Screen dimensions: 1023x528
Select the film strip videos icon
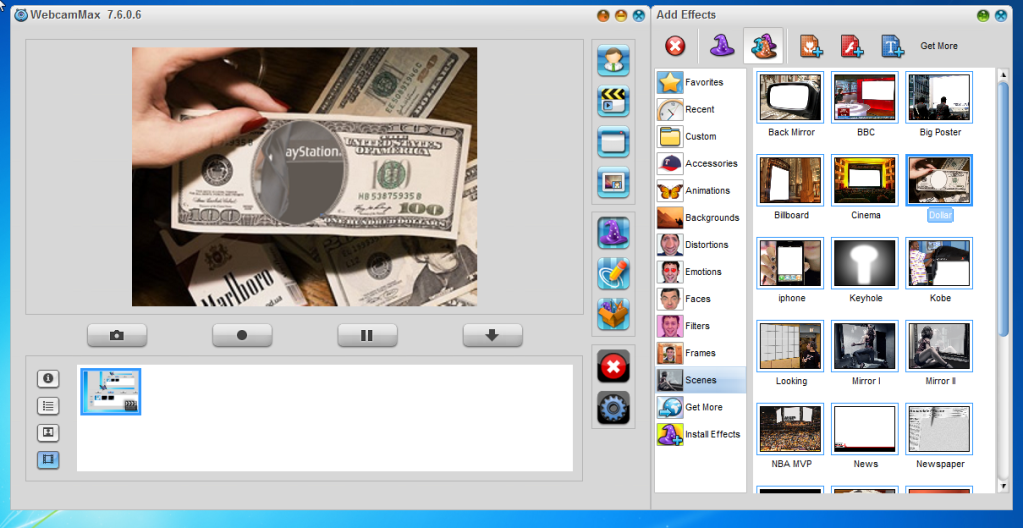click(x=48, y=460)
